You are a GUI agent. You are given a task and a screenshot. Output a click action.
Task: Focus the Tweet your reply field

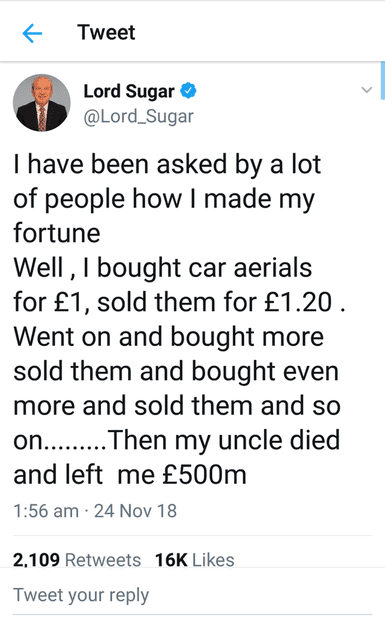click(x=192, y=595)
